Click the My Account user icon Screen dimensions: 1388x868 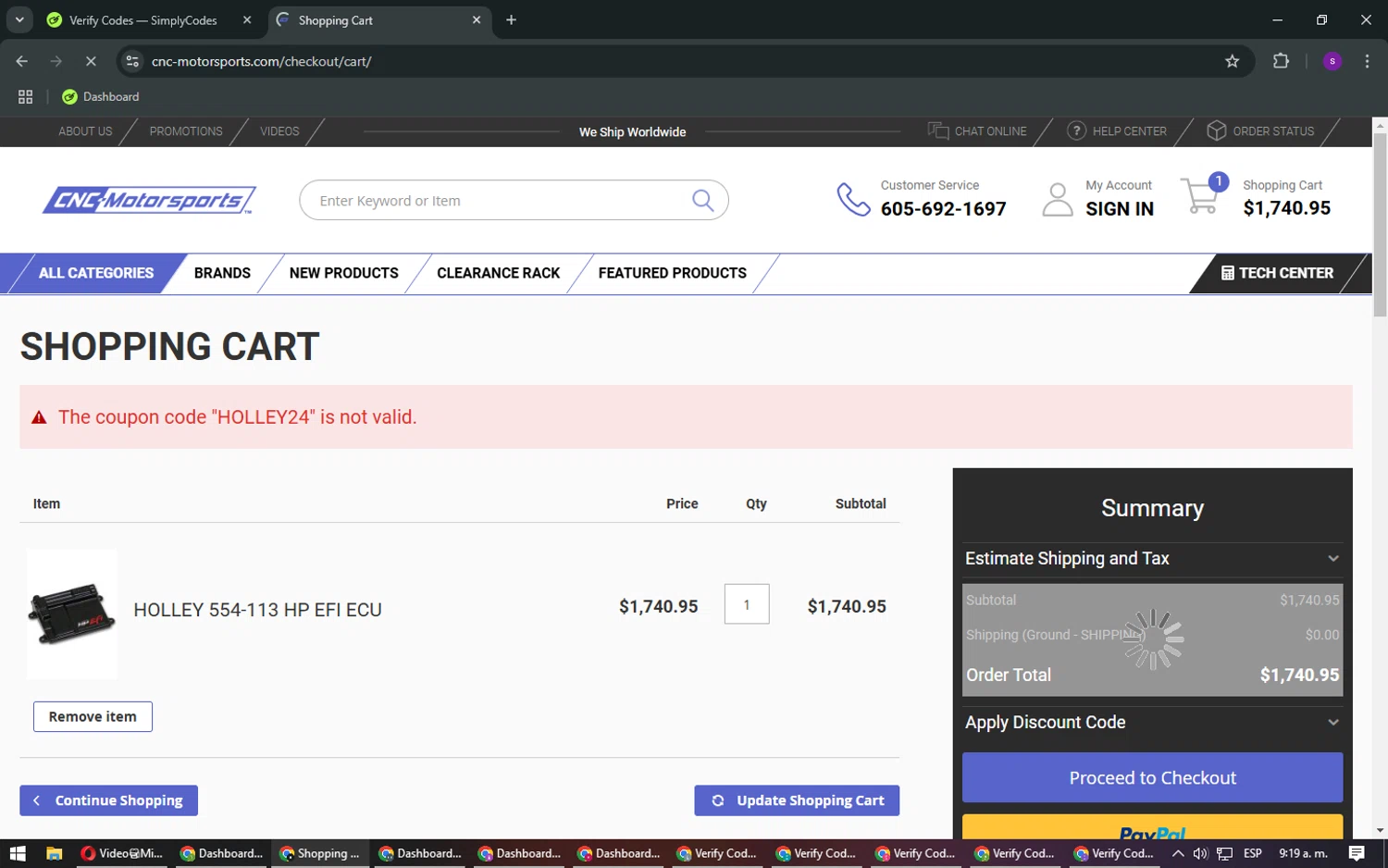[x=1057, y=199]
